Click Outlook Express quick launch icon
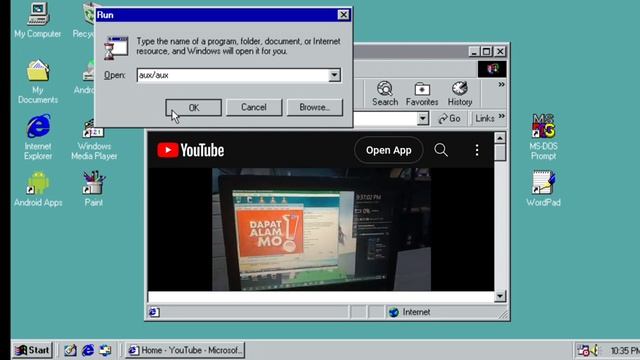 tap(105, 350)
